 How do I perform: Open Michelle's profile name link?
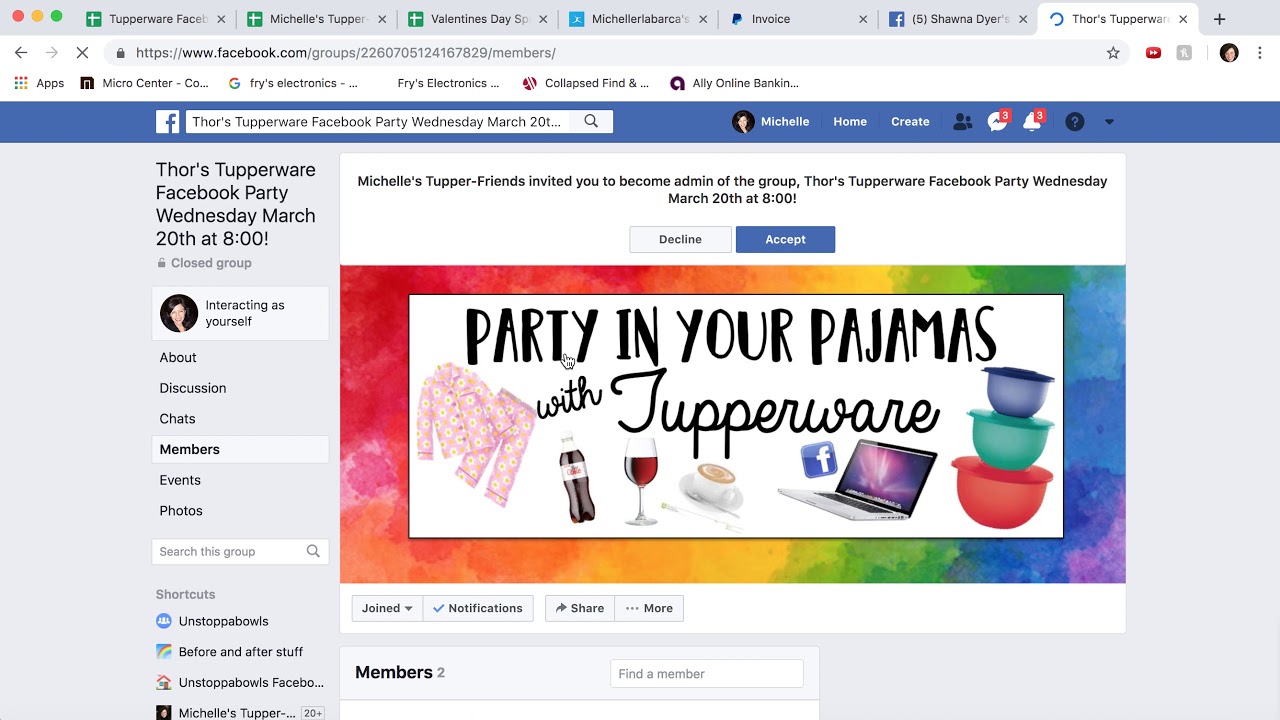click(785, 122)
